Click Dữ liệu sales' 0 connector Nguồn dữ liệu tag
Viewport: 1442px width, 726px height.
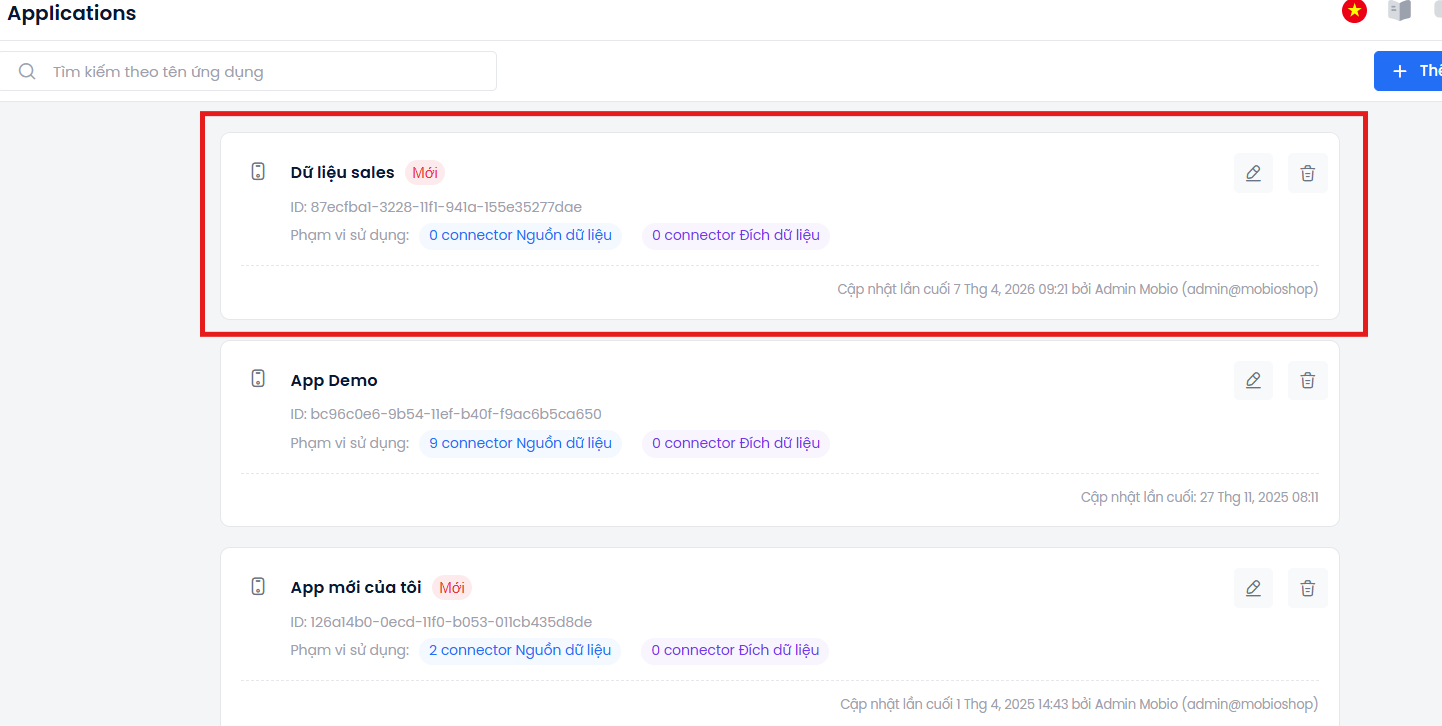tap(520, 235)
